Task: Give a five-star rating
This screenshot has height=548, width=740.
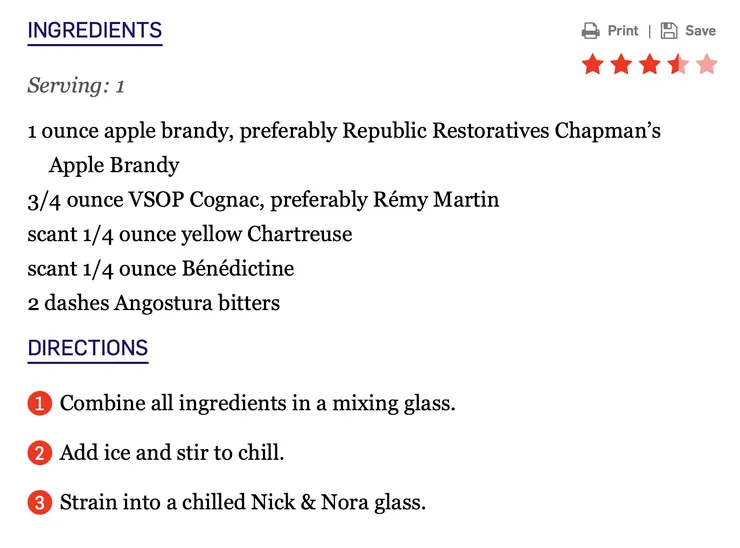Action: click(706, 65)
